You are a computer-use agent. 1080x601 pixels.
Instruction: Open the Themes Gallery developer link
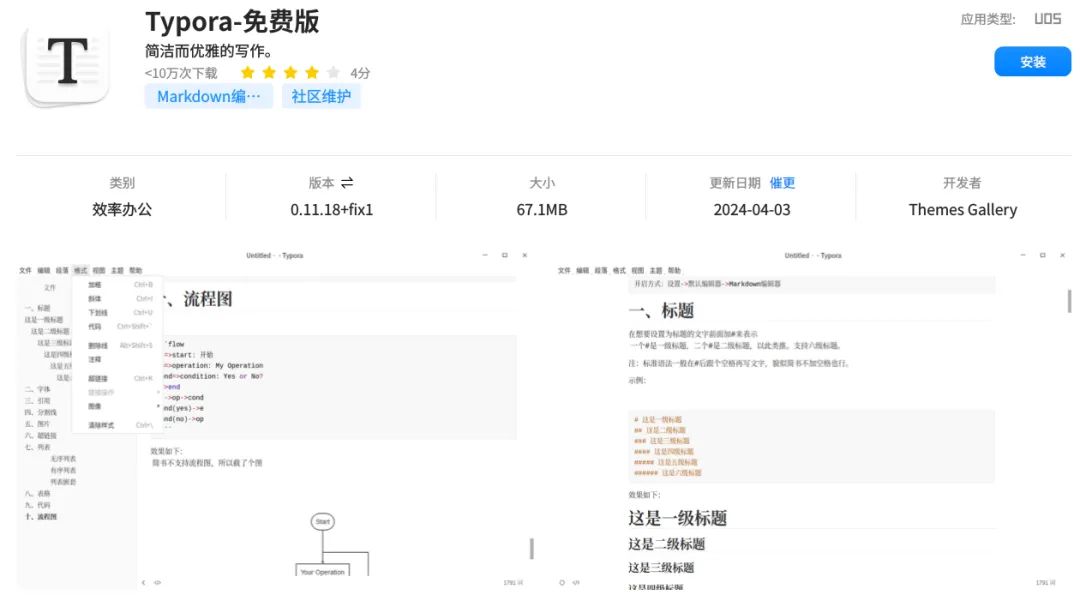(962, 210)
